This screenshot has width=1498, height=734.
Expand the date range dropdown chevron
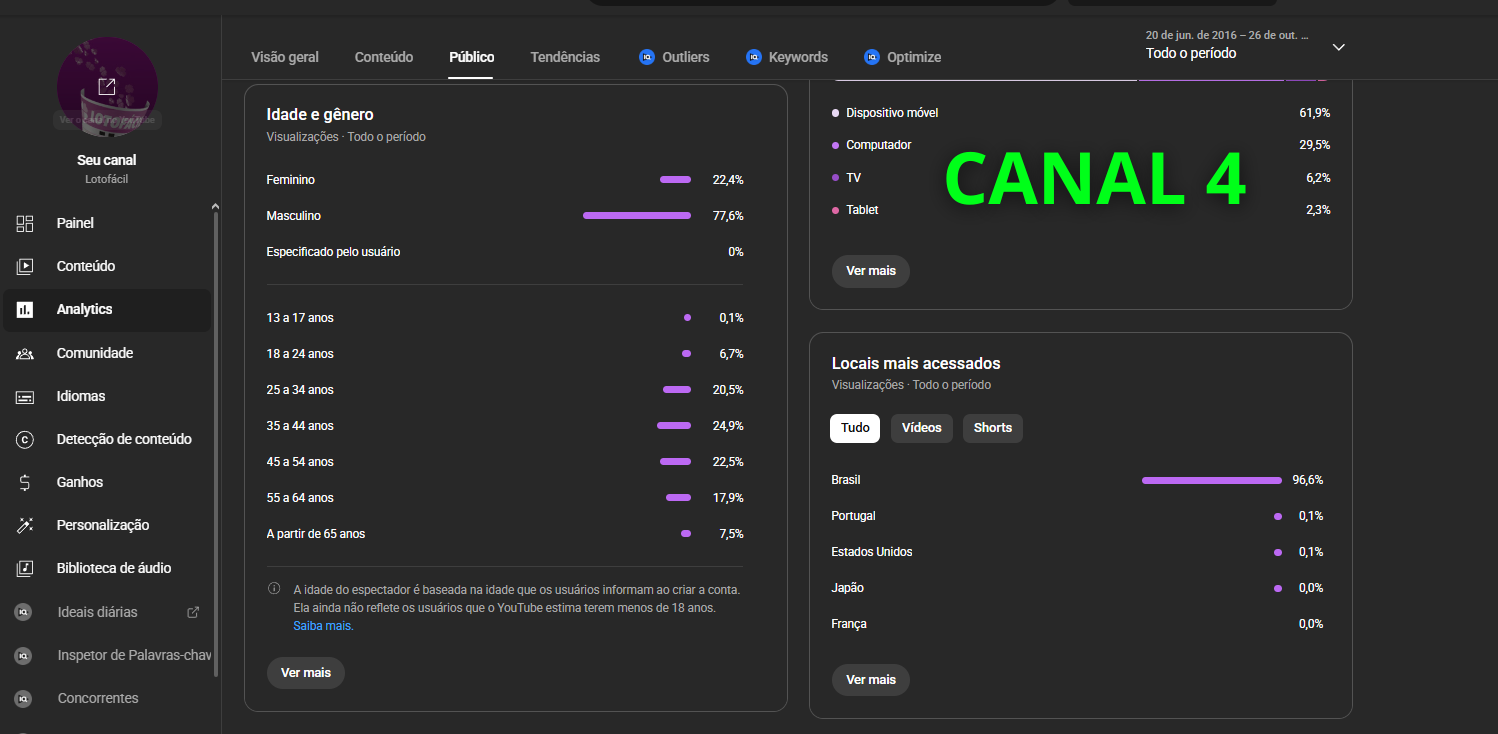1339,46
